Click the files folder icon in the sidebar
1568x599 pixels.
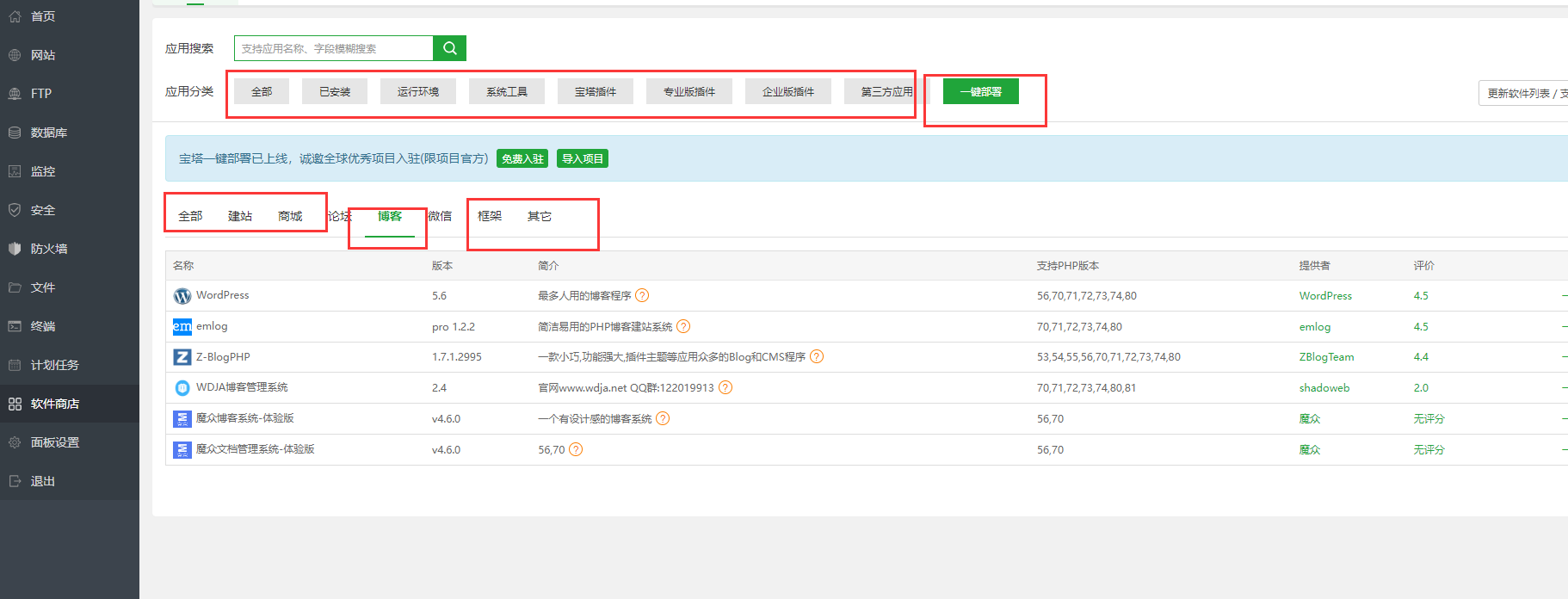[x=15, y=287]
